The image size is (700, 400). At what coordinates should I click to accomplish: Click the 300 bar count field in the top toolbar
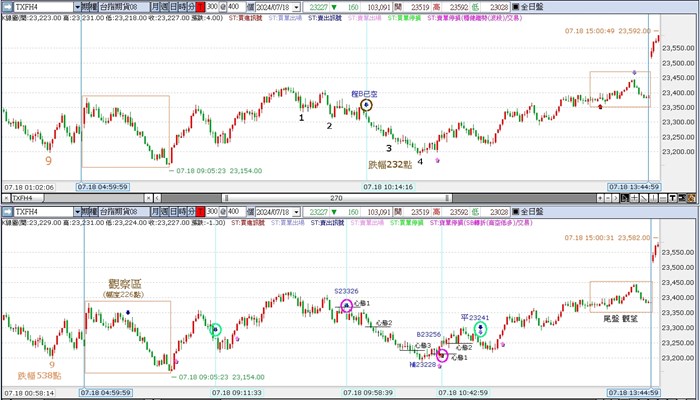(212, 6)
